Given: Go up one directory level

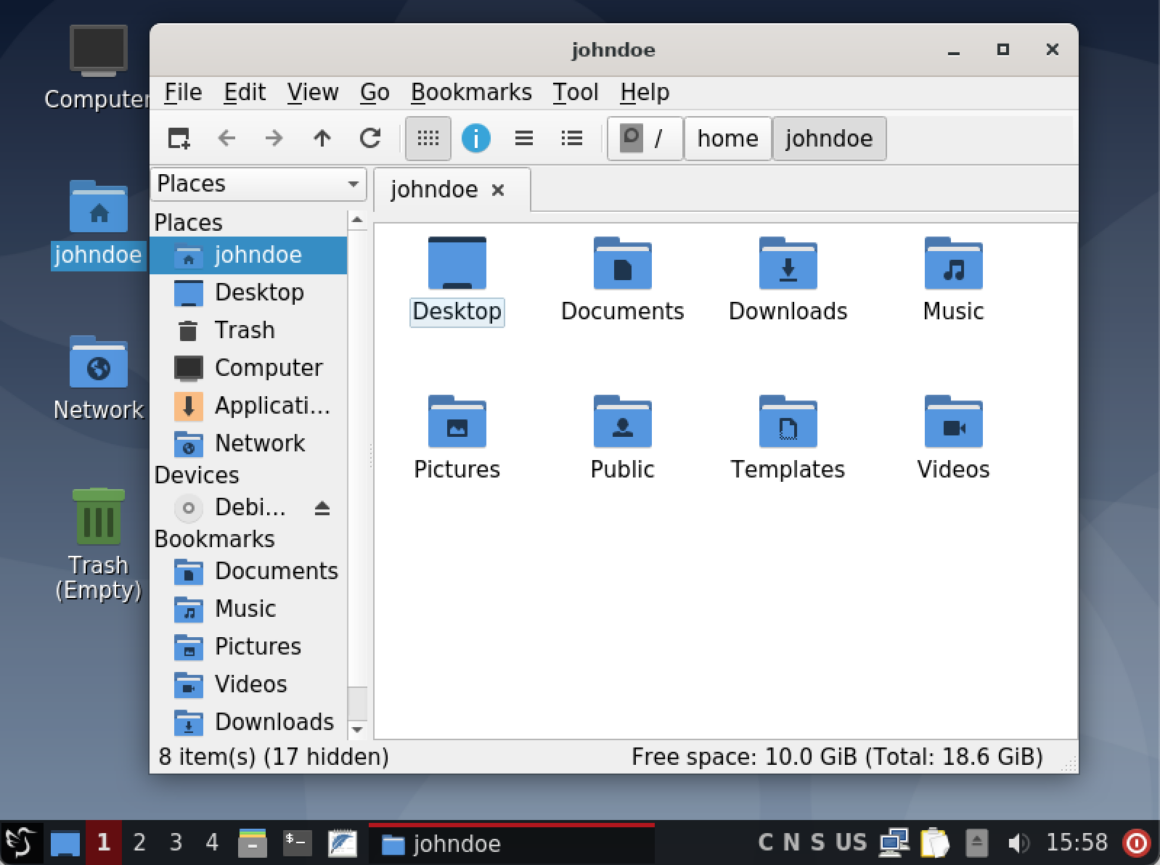Looking at the screenshot, I should (x=322, y=138).
